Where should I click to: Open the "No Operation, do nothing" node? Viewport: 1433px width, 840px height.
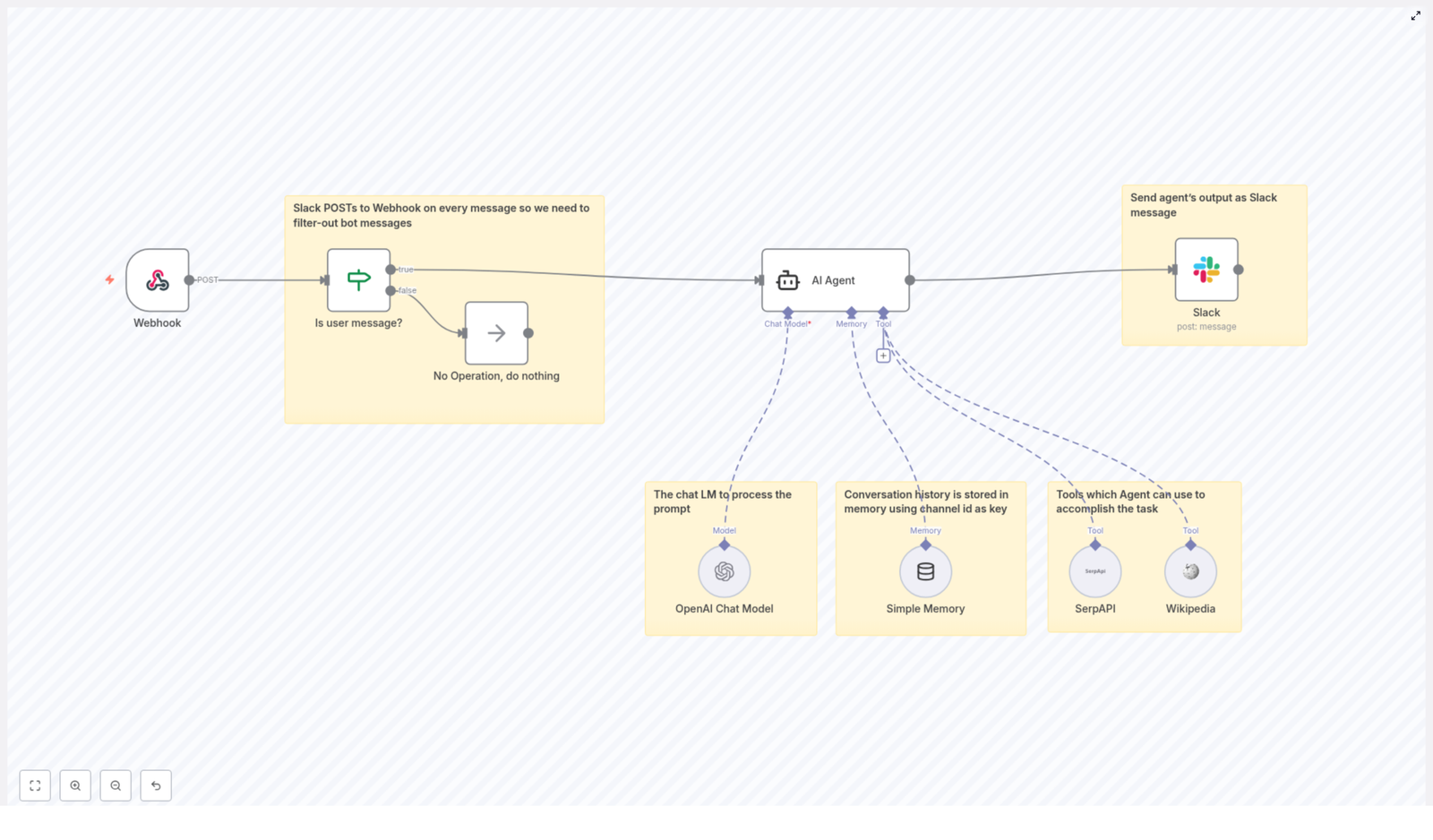pyautogui.click(x=496, y=332)
